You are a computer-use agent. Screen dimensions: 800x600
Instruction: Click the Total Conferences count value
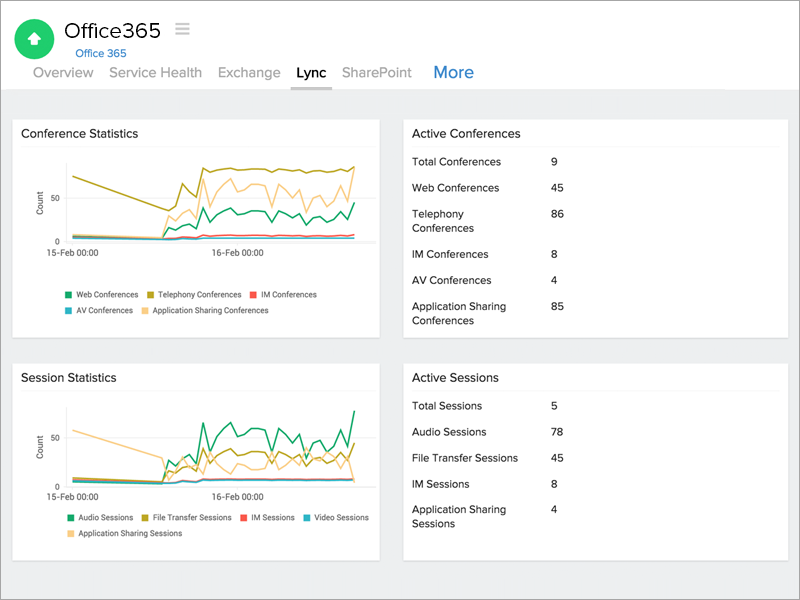pyautogui.click(x=553, y=161)
